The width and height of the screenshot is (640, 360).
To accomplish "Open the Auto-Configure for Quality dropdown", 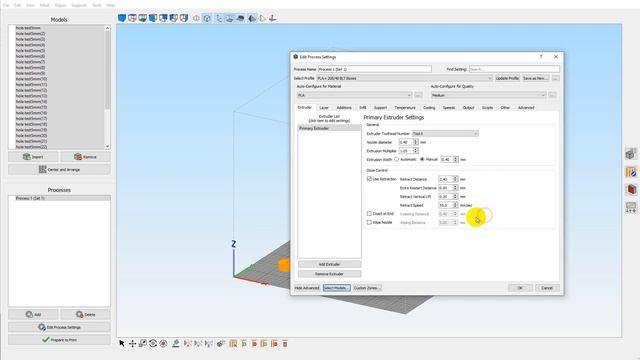I will 488,95.
